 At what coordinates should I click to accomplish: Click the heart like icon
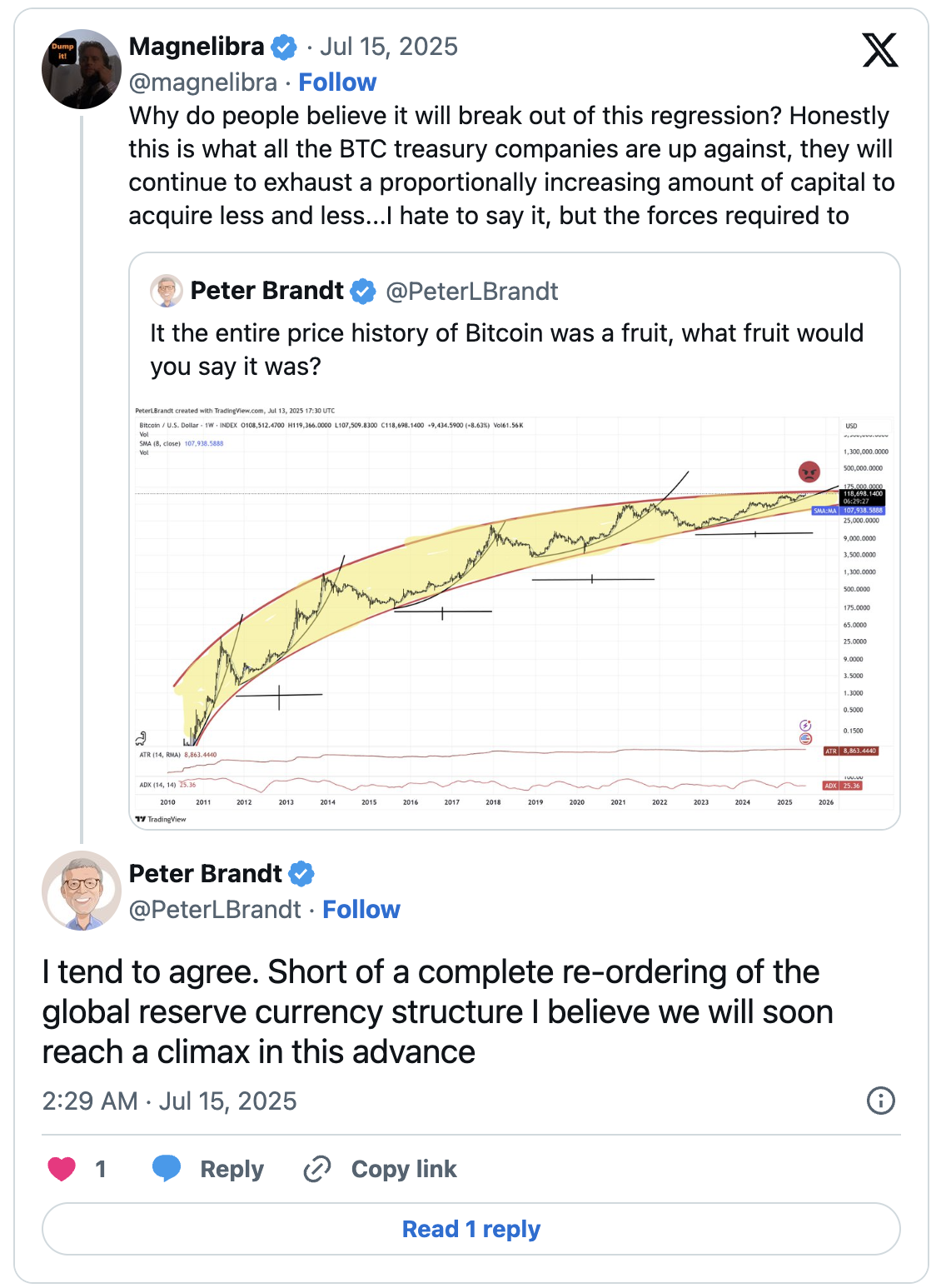62,1169
